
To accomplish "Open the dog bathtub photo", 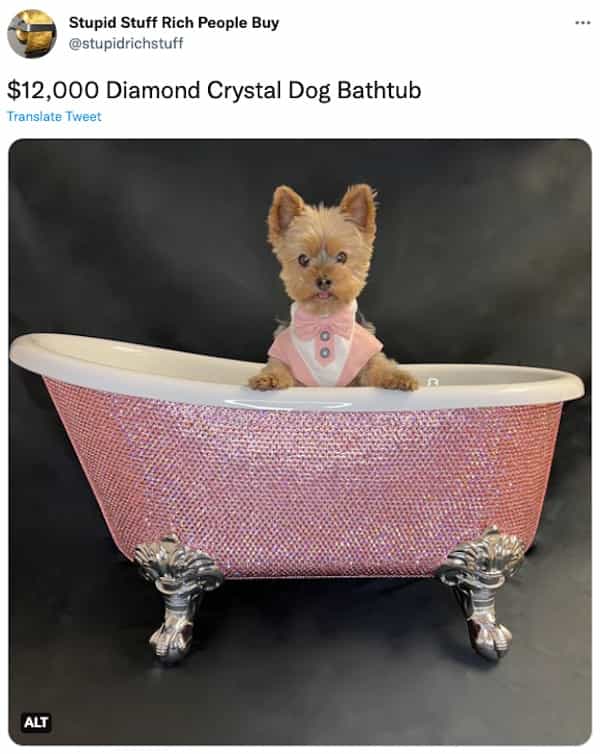I will (x=300, y=442).
